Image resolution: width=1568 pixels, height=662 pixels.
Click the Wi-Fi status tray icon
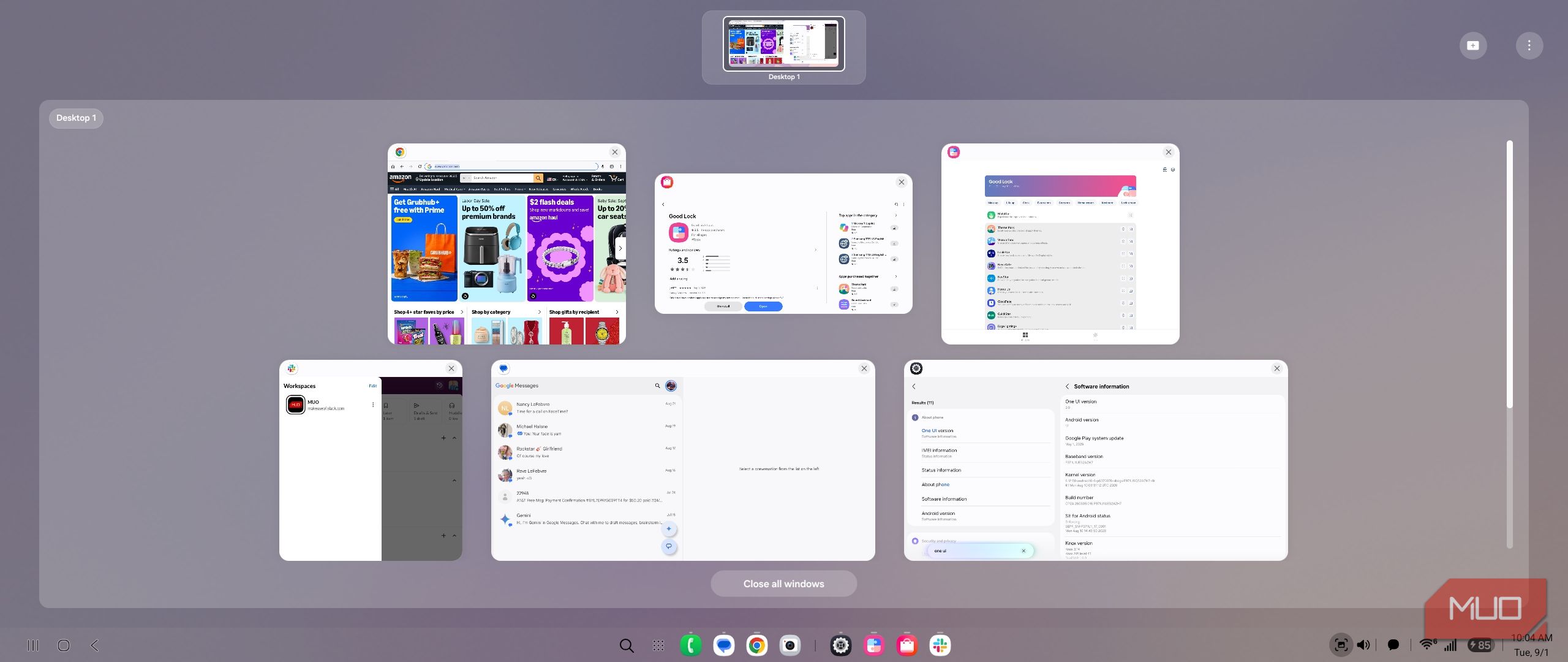click(x=1428, y=645)
